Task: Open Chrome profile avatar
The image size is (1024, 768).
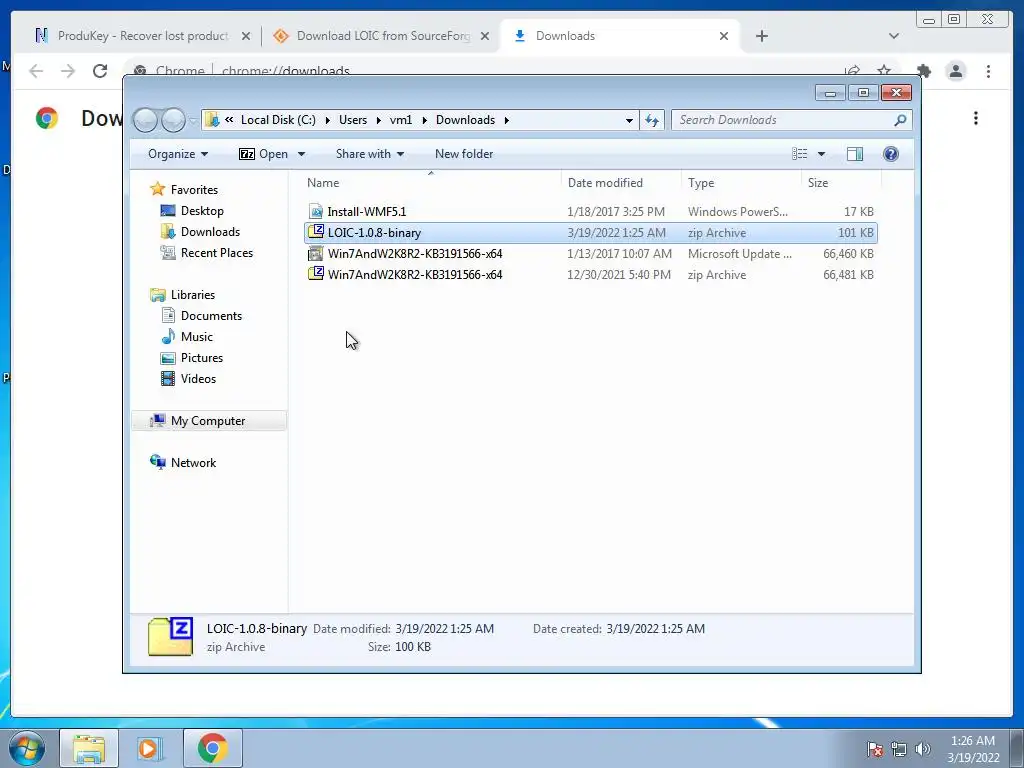Action: click(955, 71)
